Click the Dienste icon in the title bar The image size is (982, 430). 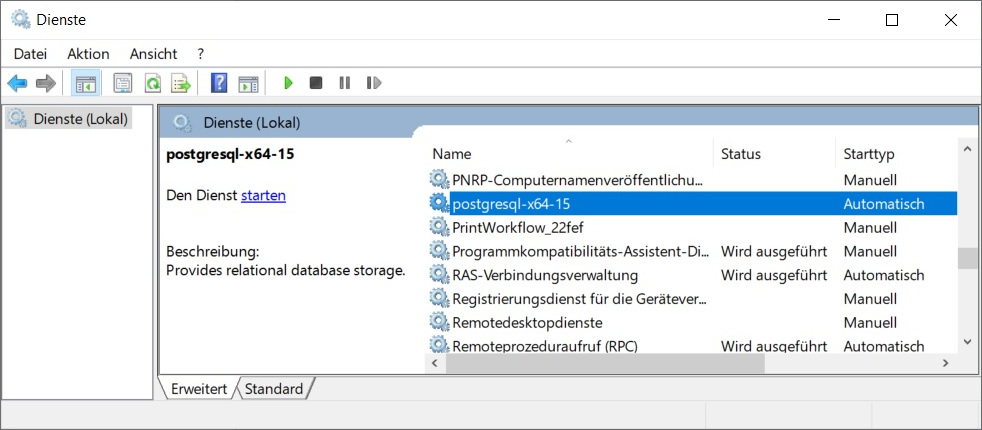(x=21, y=20)
